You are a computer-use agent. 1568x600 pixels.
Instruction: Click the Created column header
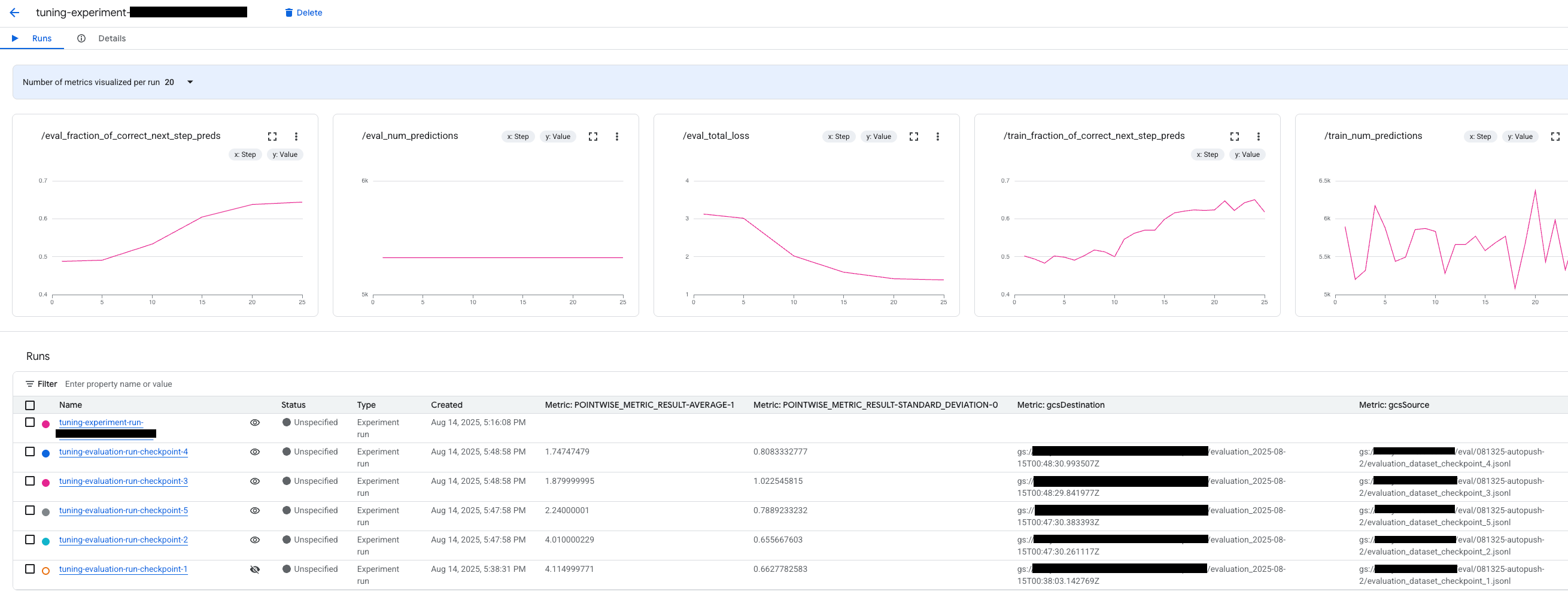pos(447,405)
